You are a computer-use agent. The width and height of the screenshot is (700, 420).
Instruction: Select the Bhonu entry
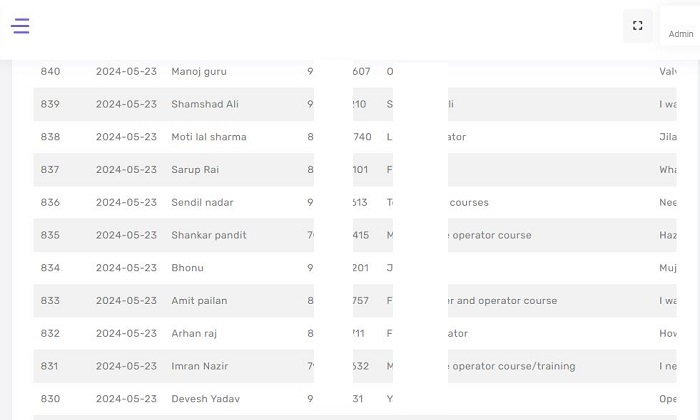[187, 268]
